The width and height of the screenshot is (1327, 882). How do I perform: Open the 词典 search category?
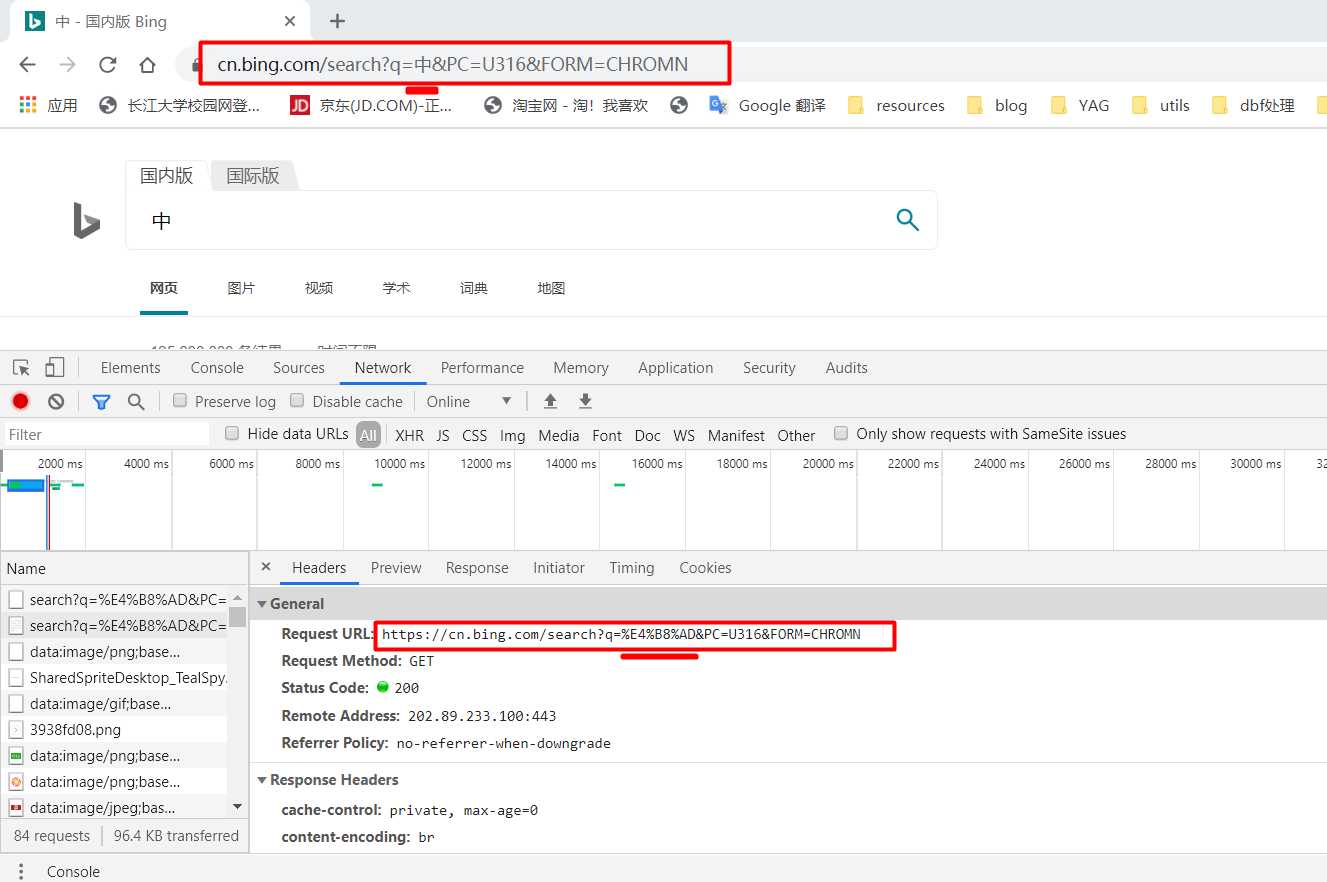[x=474, y=288]
